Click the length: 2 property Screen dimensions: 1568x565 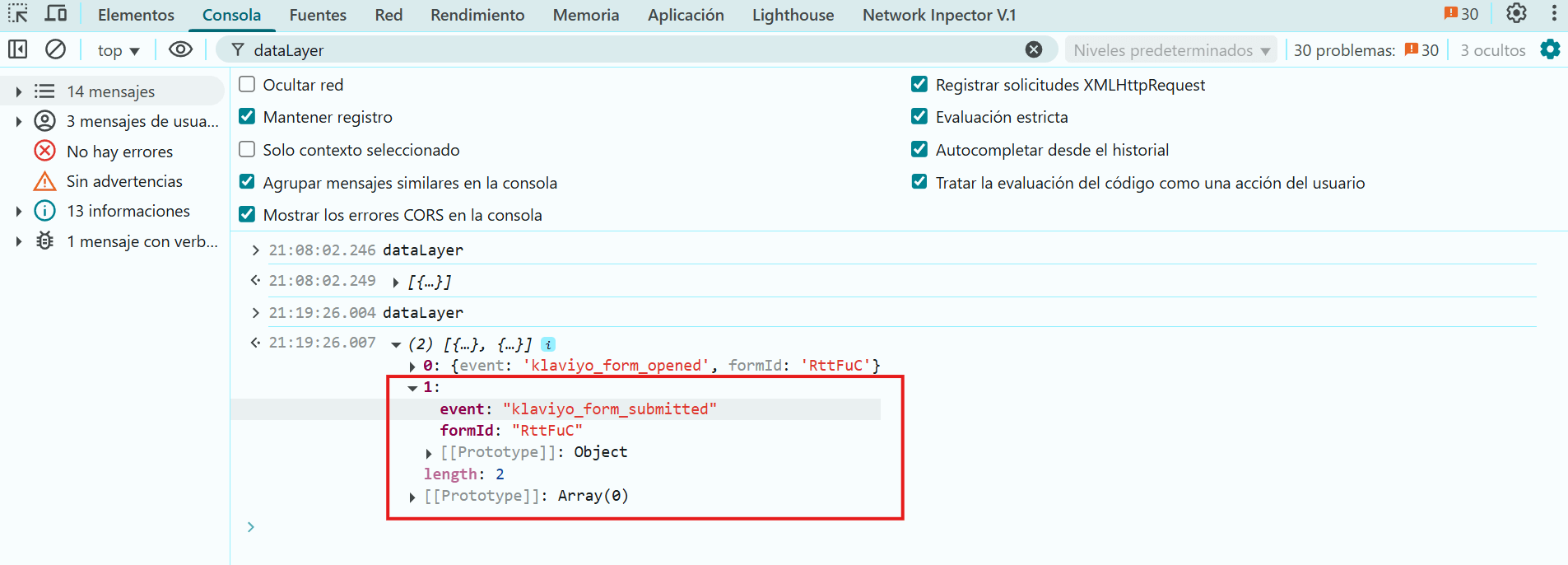pos(463,474)
